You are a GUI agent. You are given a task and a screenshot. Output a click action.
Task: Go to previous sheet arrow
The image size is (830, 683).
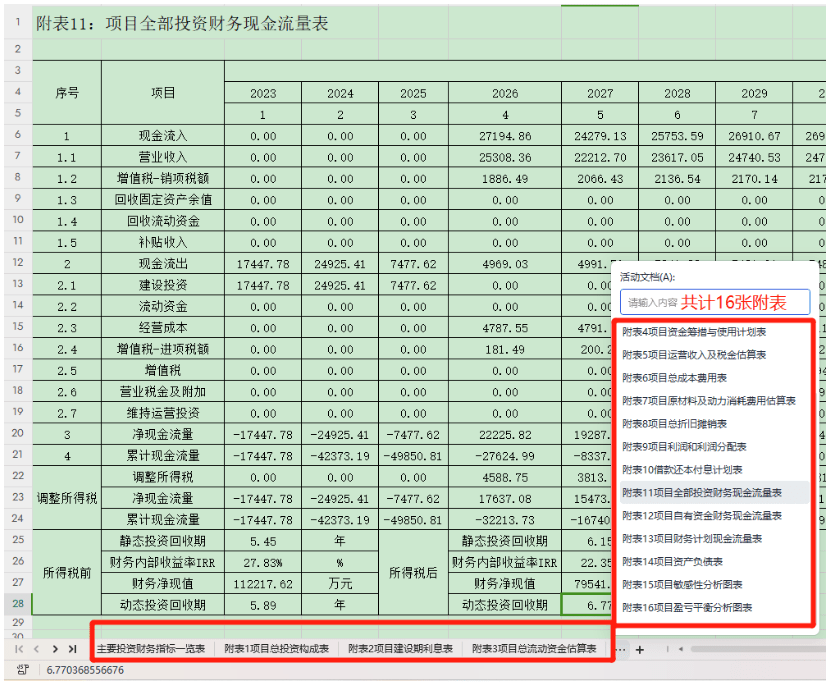tap(37, 649)
